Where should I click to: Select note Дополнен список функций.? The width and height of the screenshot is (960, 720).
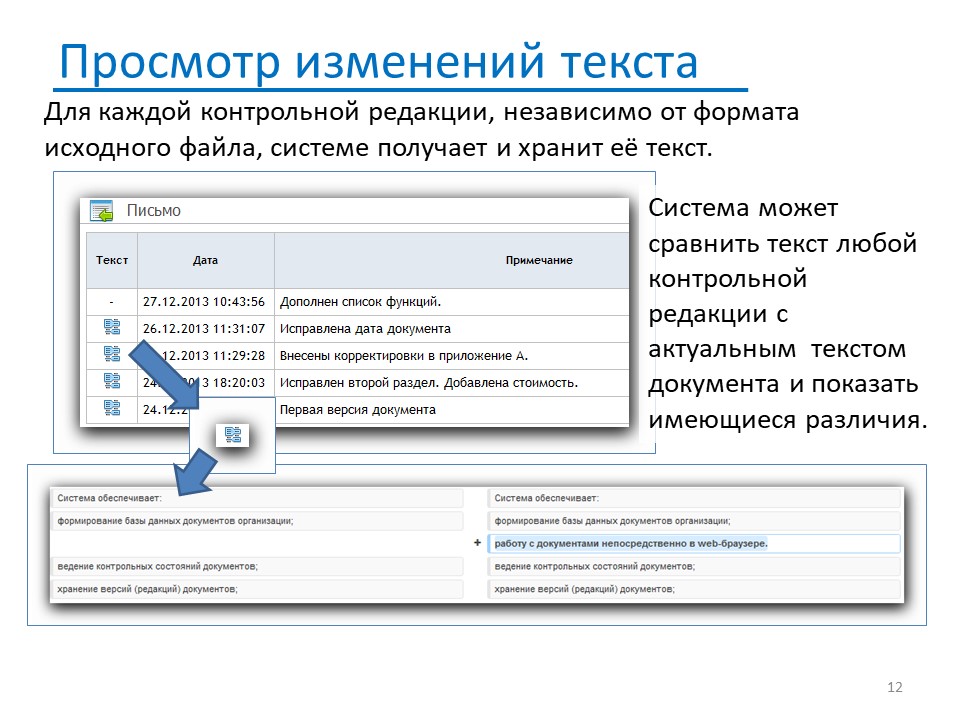click(361, 302)
